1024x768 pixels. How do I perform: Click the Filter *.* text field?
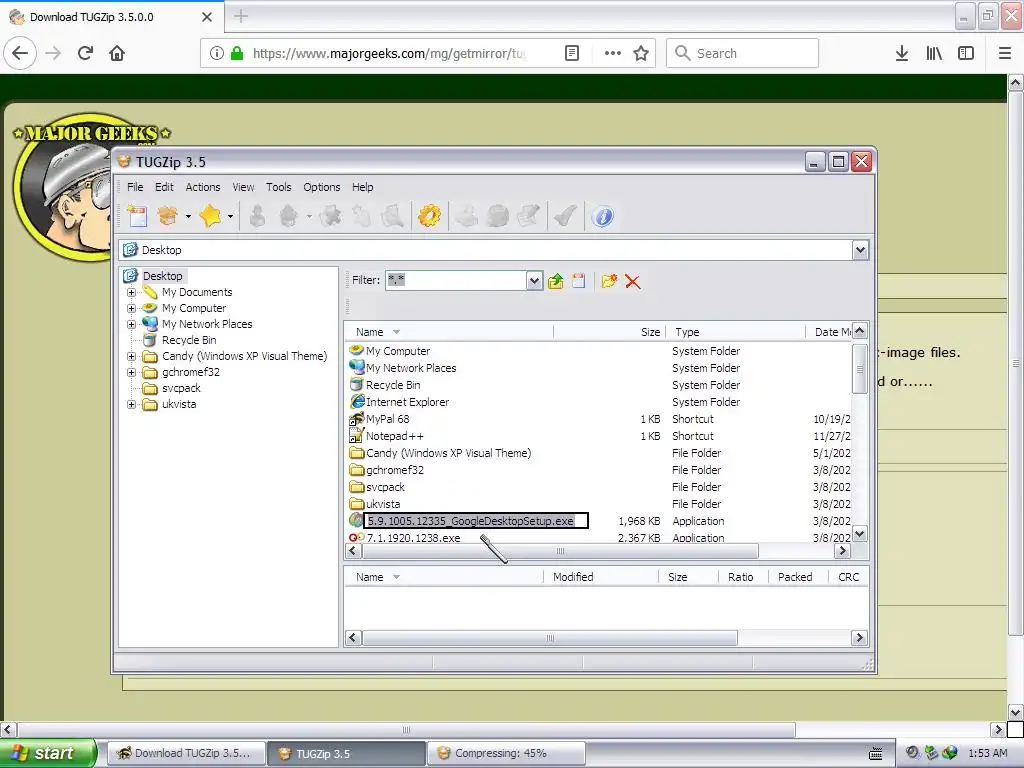click(x=456, y=281)
